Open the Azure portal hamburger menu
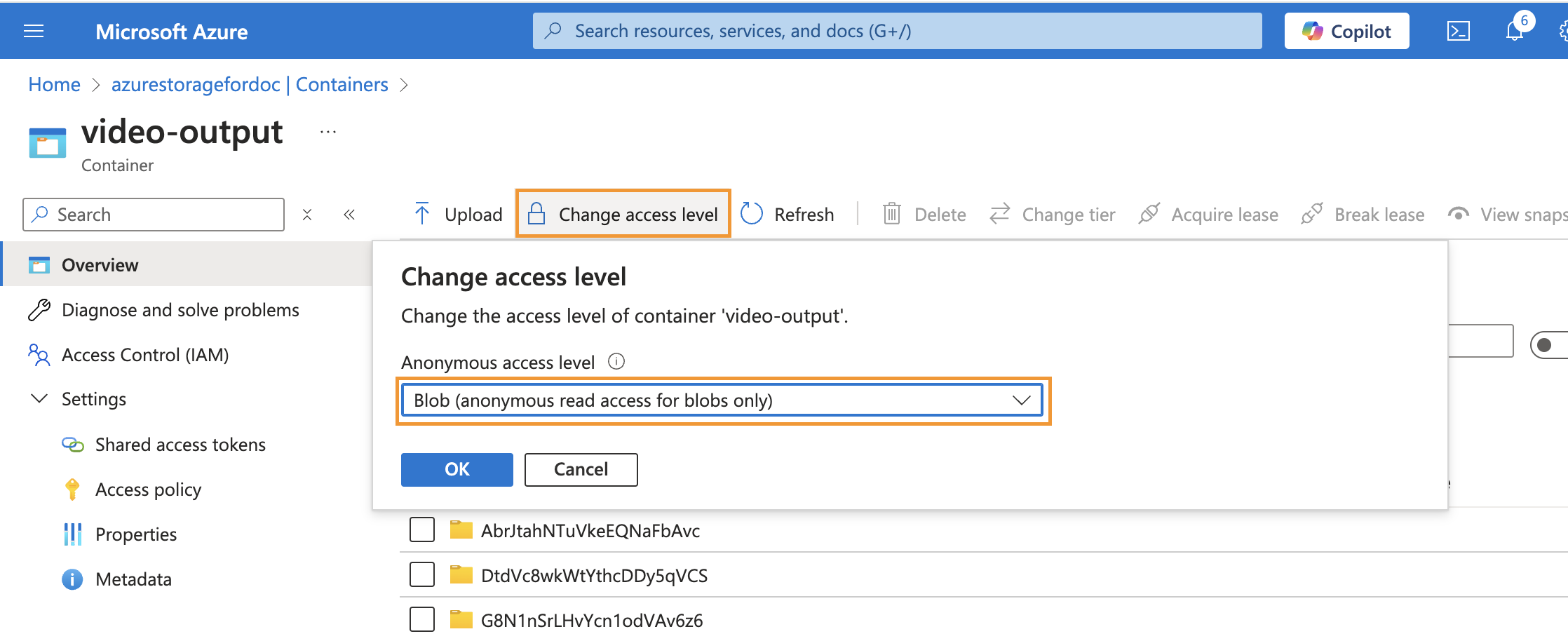Screen dimensions: 1568x641 click(34, 32)
